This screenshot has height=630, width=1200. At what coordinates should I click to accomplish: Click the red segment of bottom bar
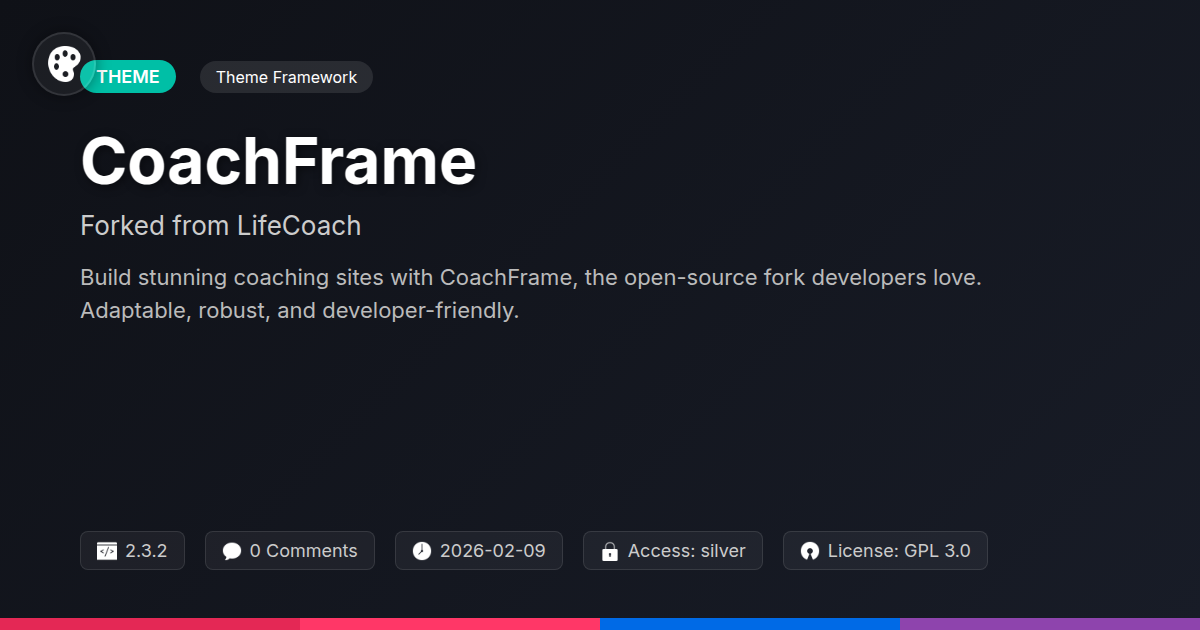(150, 623)
